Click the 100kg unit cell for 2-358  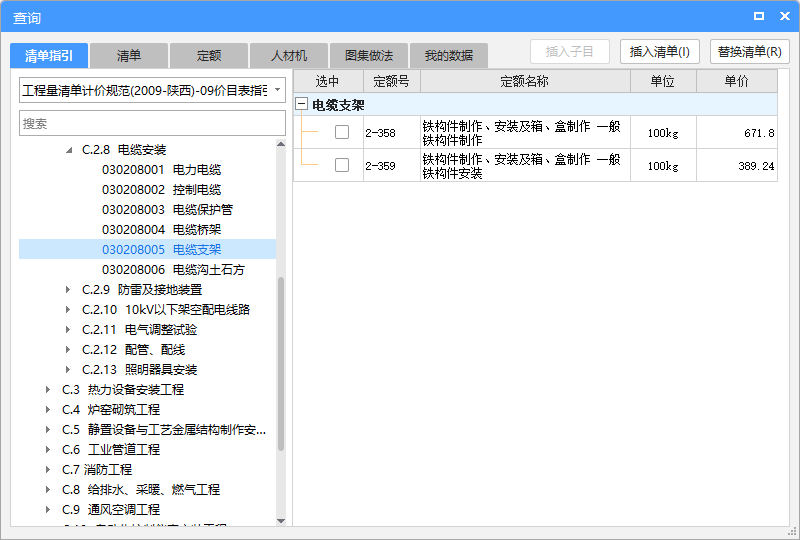663,133
